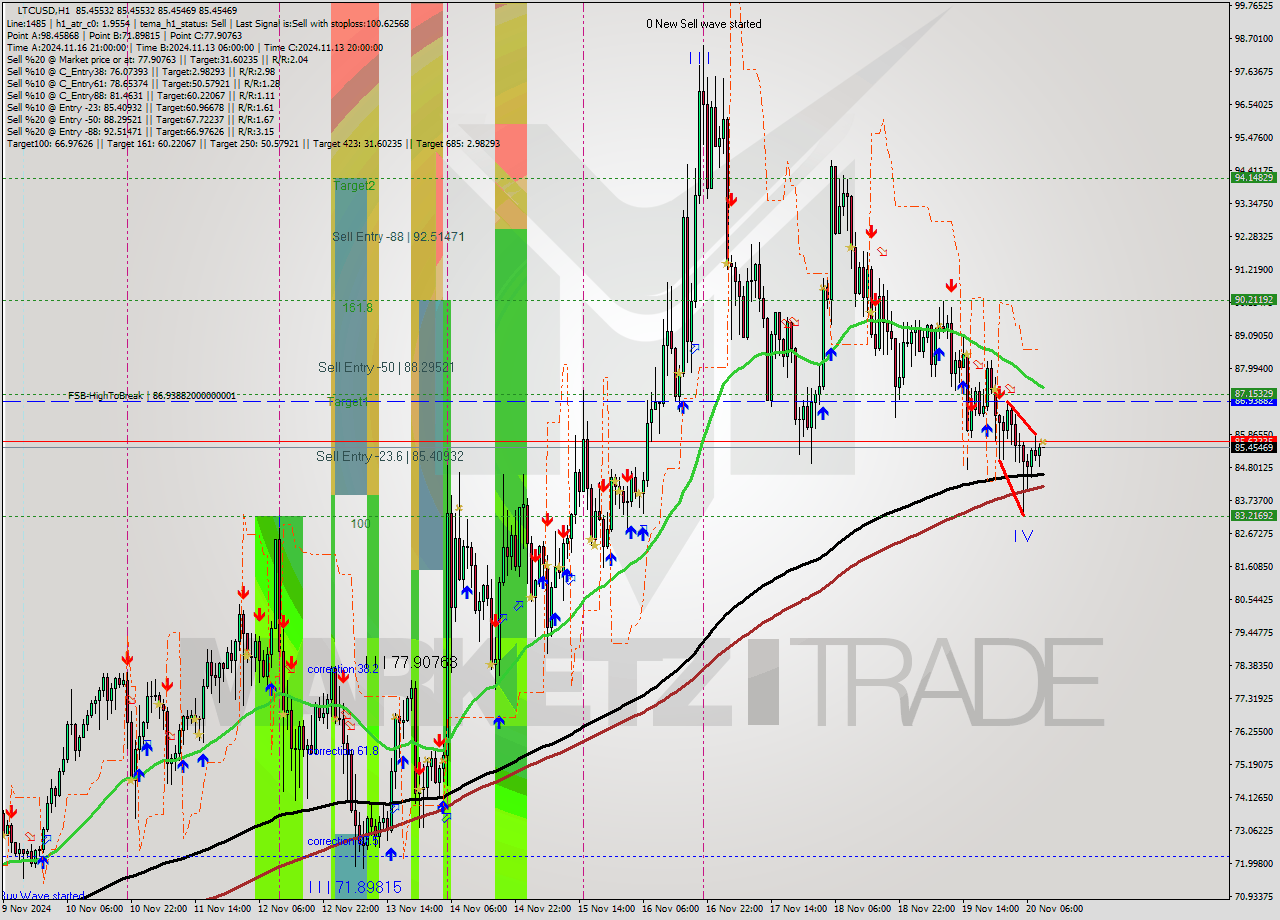The width and height of the screenshot is (1280, 920).
Task: Click the 'correction 61.8' label
Action: tap(343, 751)
